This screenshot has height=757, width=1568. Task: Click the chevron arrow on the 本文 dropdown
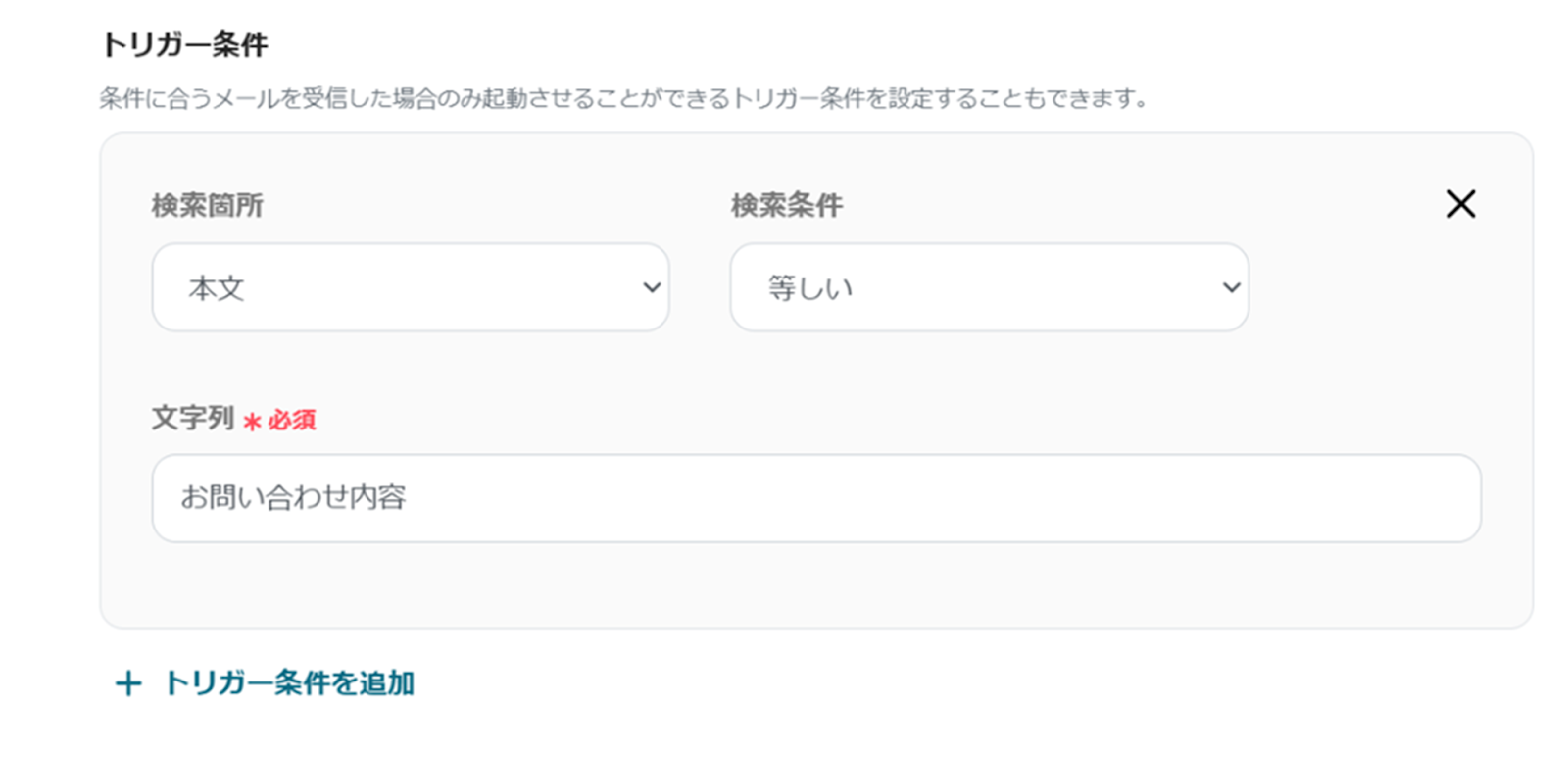652,287
